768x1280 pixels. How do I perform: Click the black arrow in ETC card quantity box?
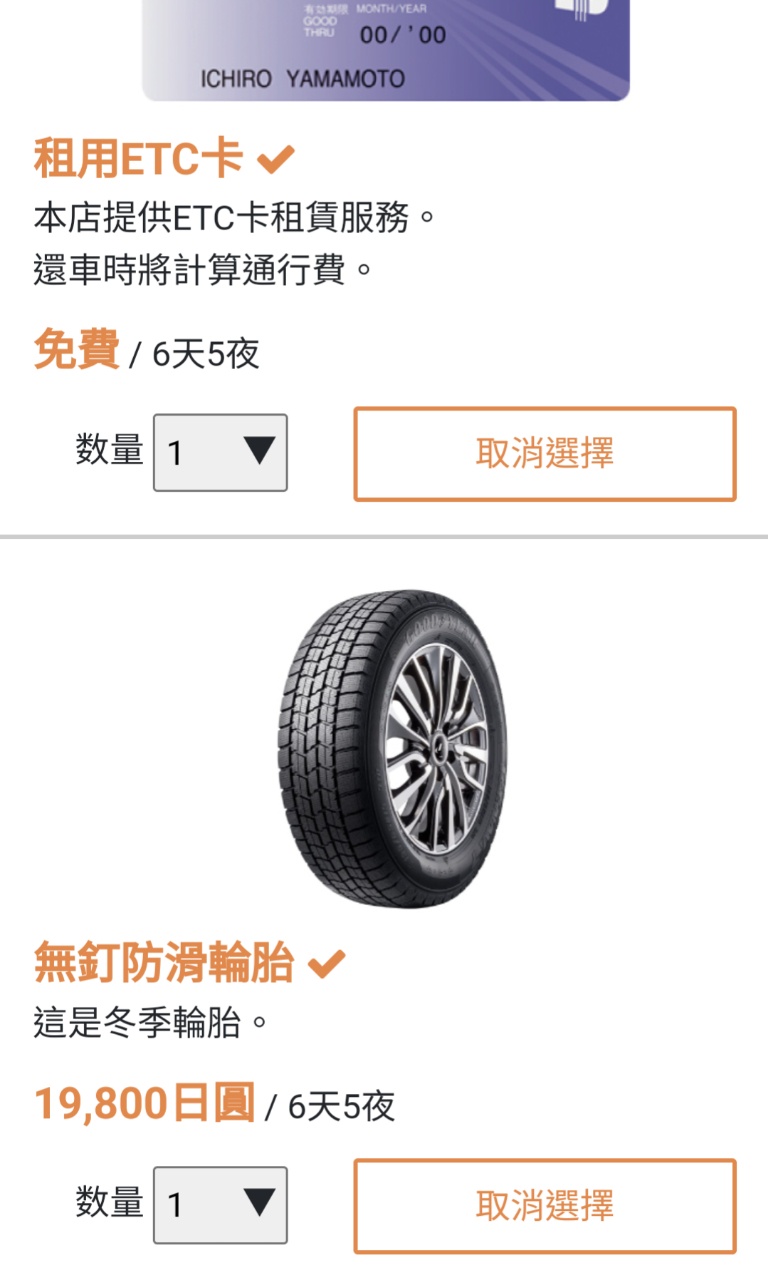click(x=259, y=452)
